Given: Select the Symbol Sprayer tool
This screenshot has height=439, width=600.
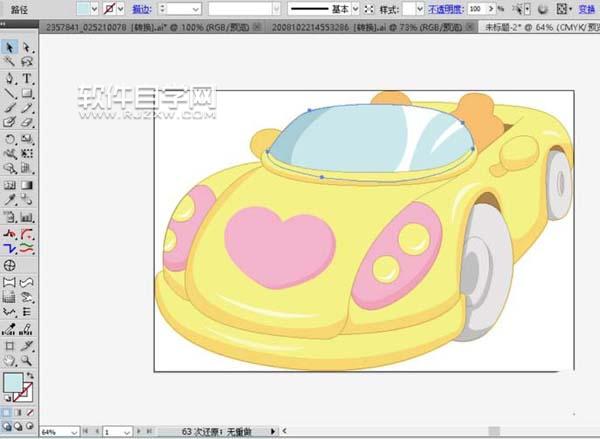Looking at the screenshot, I should coord(9,217).
